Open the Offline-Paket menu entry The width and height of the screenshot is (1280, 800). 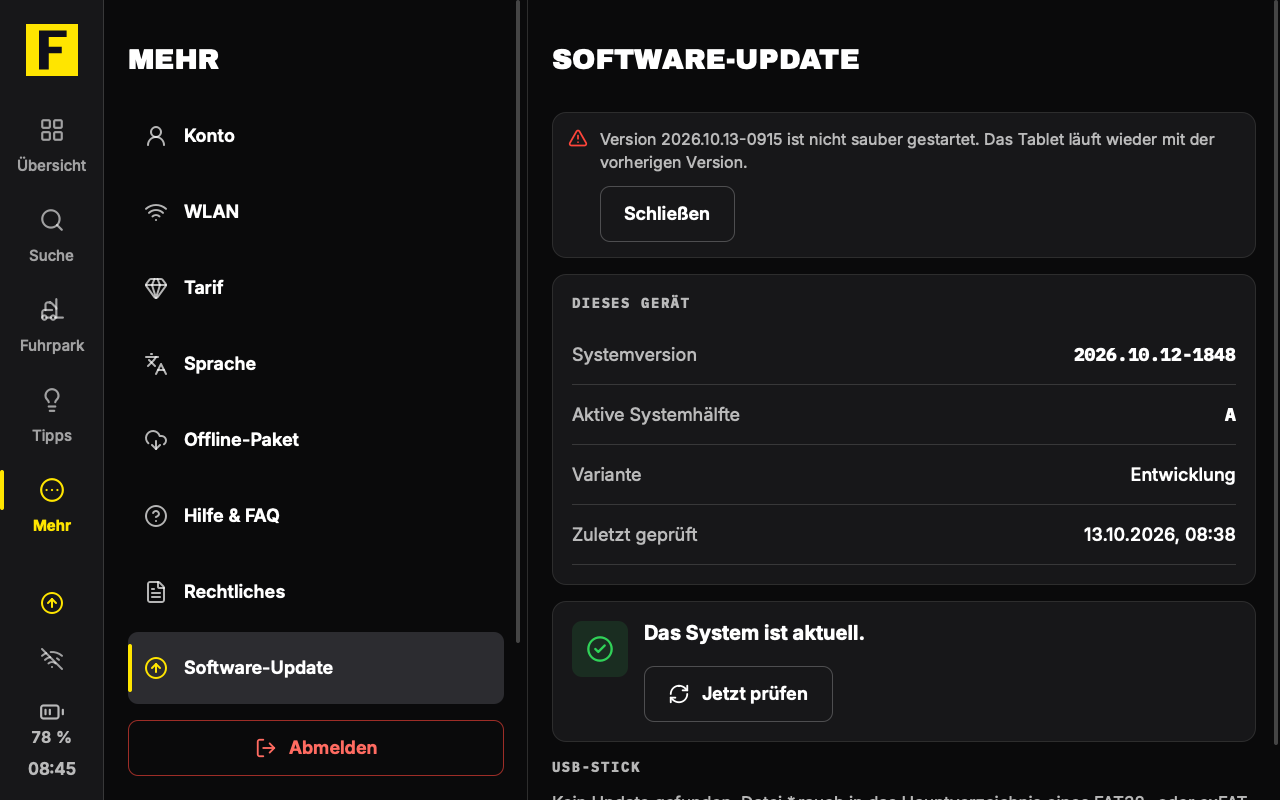pyautogui.click(x=316, y=440)
